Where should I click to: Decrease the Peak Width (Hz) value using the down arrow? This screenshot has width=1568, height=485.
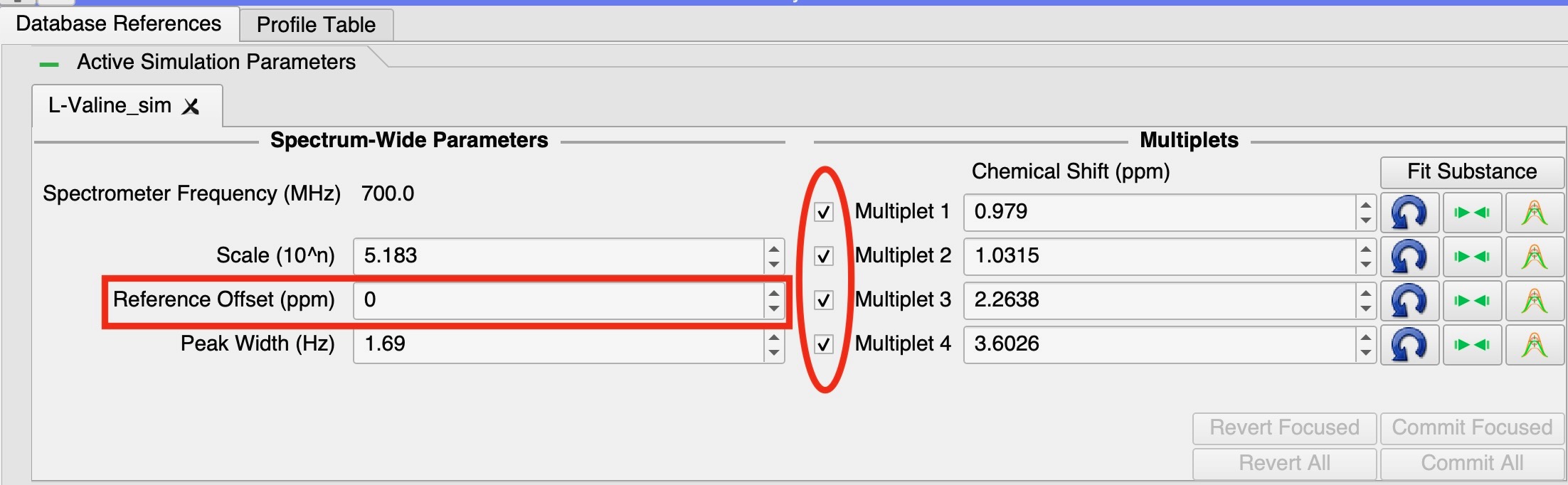click(x=774, y=353)
